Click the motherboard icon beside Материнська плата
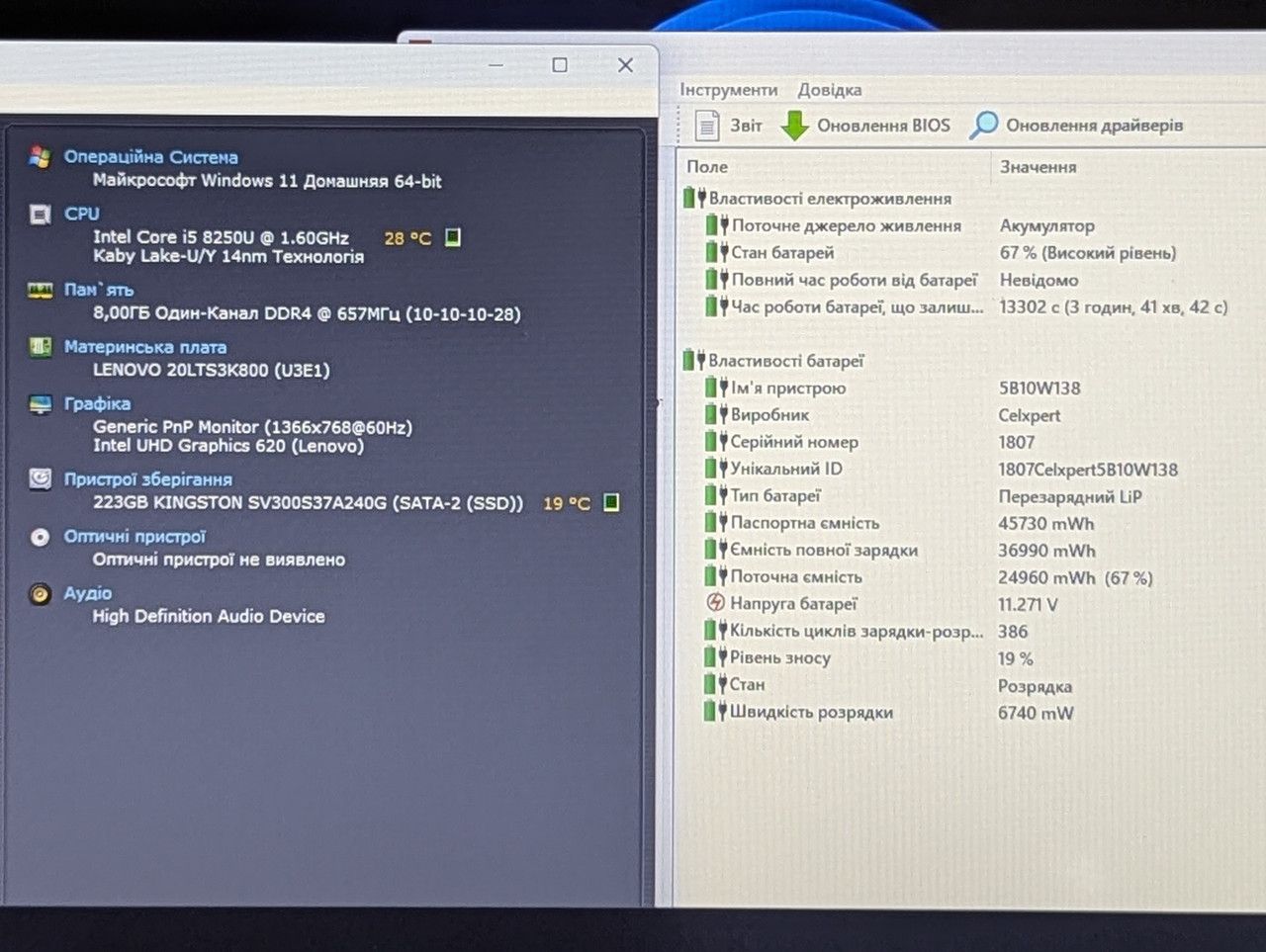This screenshot has width=1266, height=952. coord(40,347)
